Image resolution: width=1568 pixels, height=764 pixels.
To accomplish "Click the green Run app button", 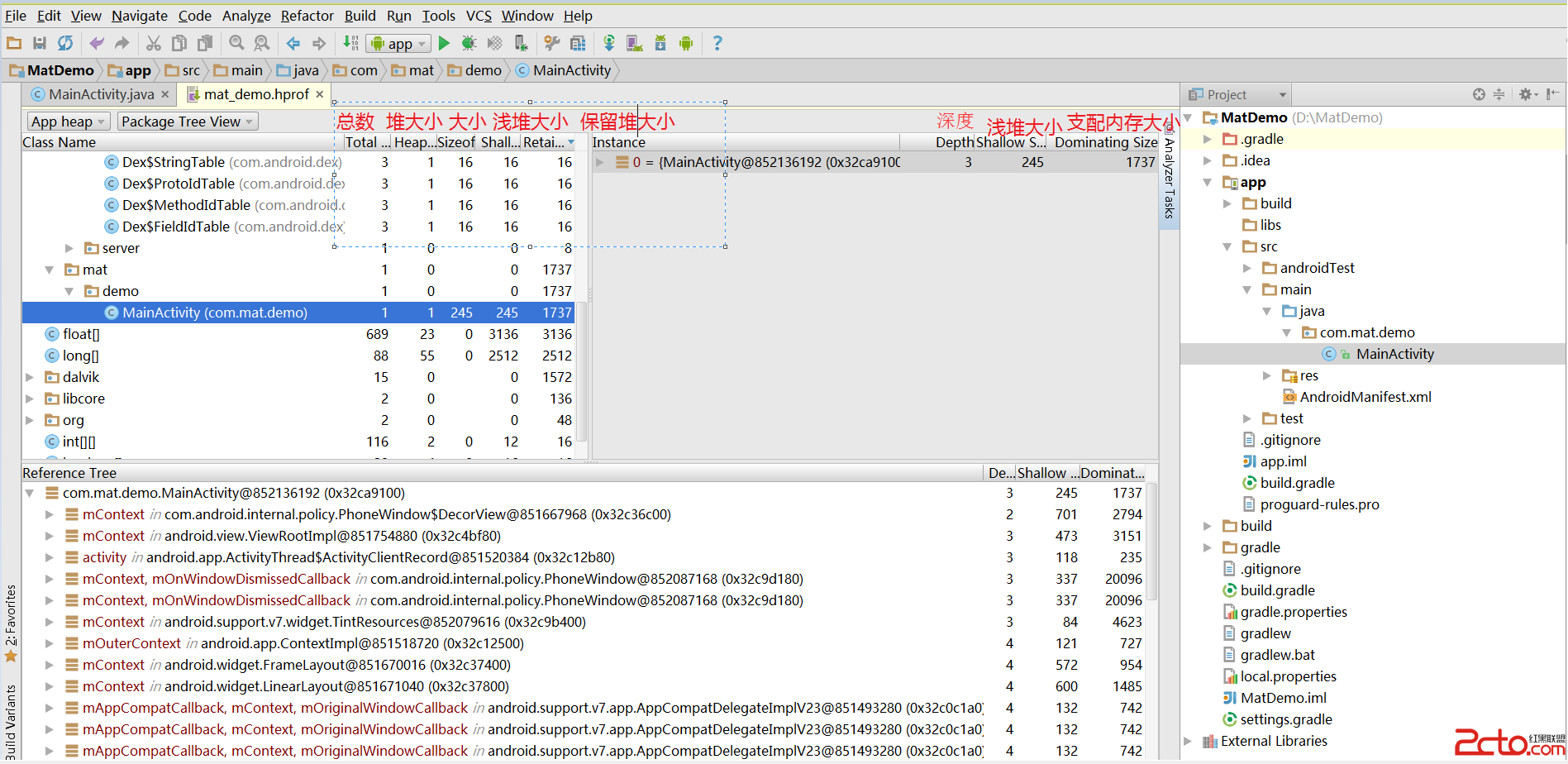I will (x=444, y=43).
